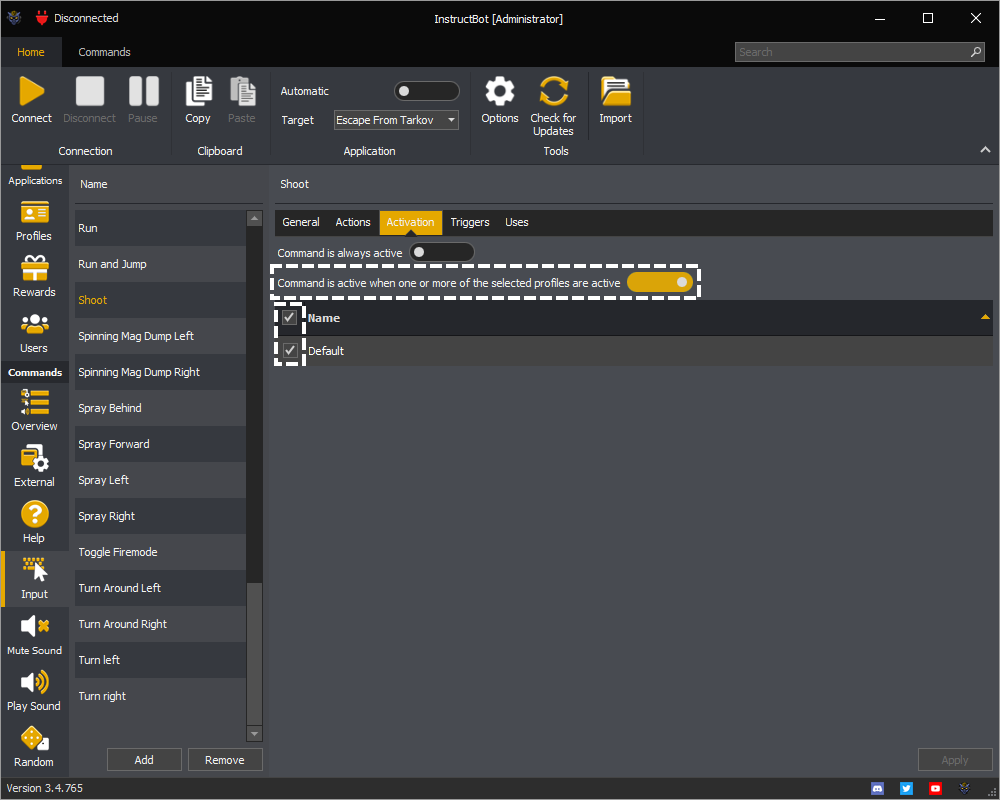Open the Triggers tab
Viewport: 1000px width, 800px height.
tap(470, 223)
